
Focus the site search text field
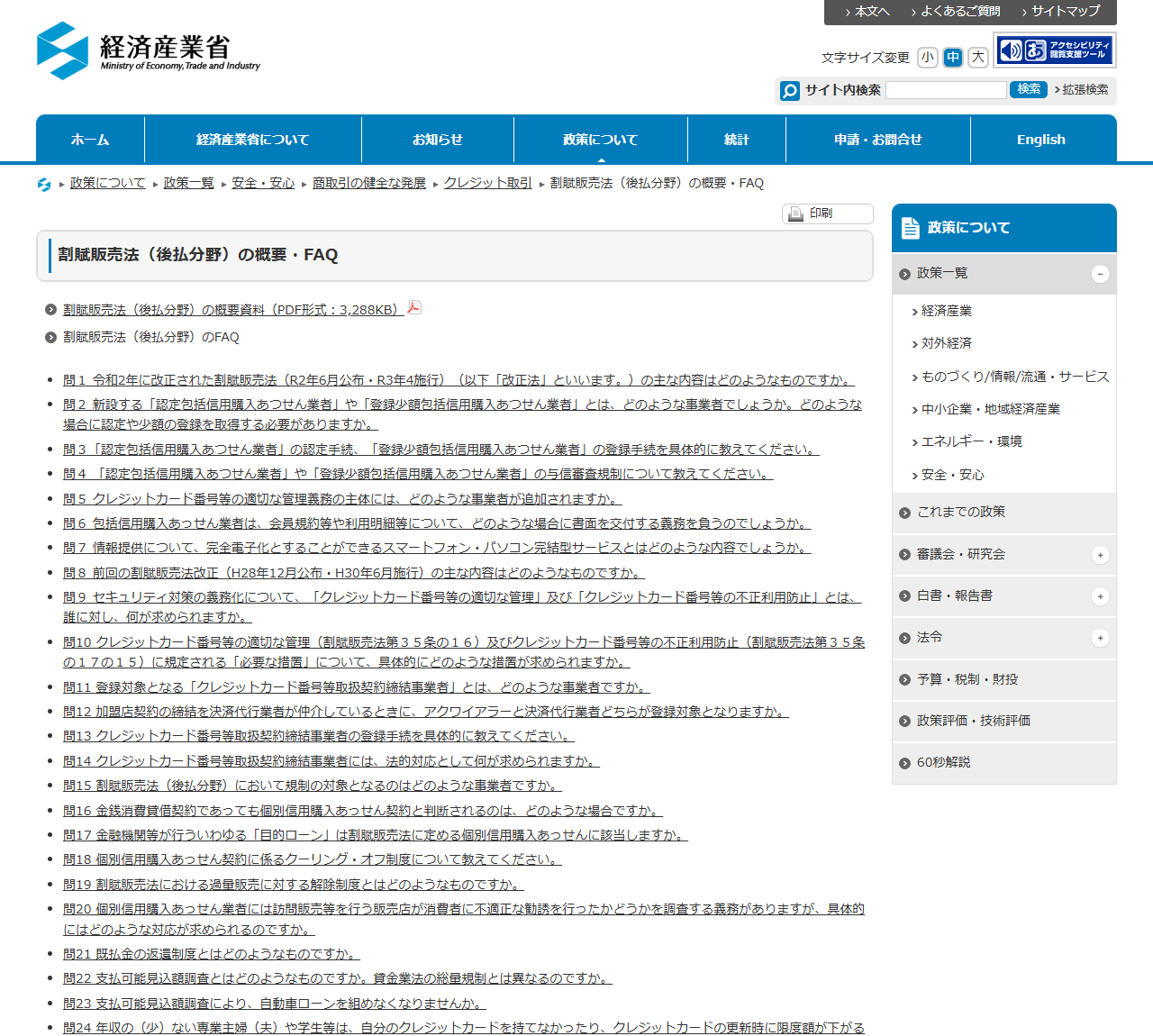tap(946, 90)
